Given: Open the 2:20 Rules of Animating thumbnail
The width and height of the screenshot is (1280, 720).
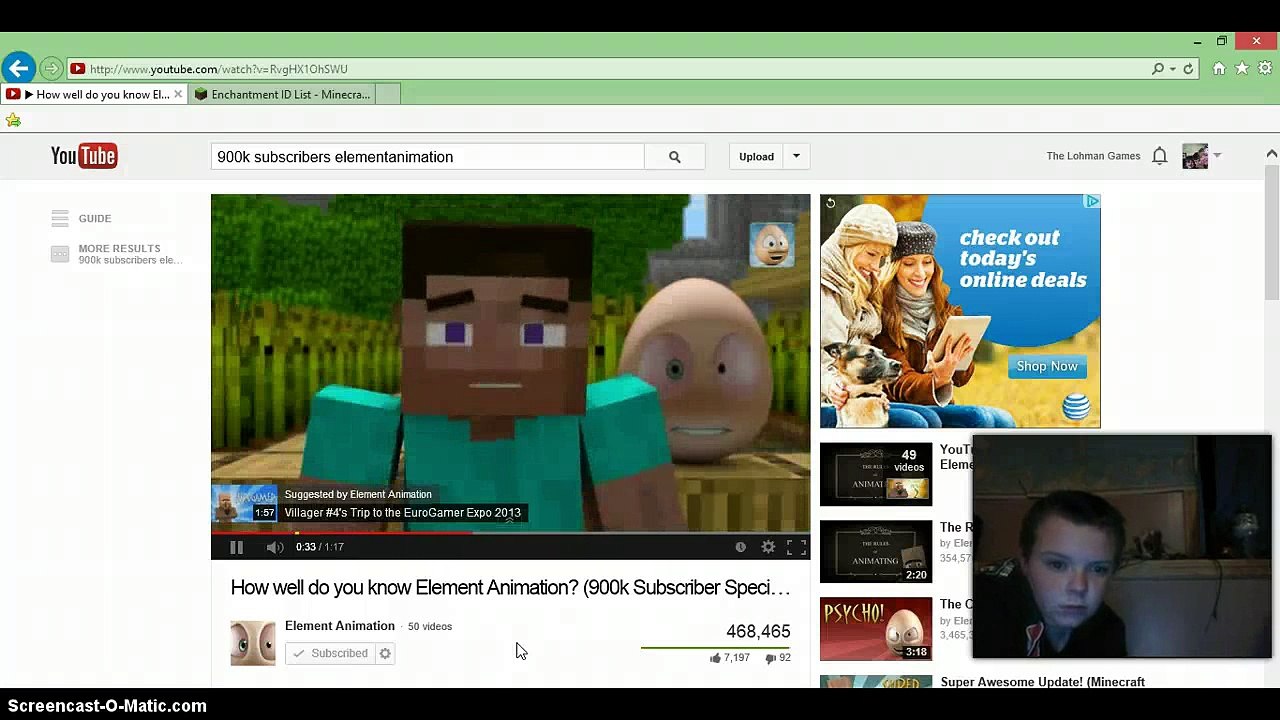Looking at the screenshot, I should [876, 551].
